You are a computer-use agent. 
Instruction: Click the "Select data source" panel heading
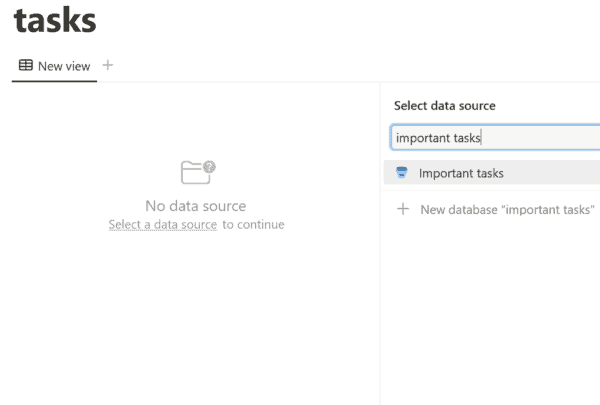pos(444,105)
